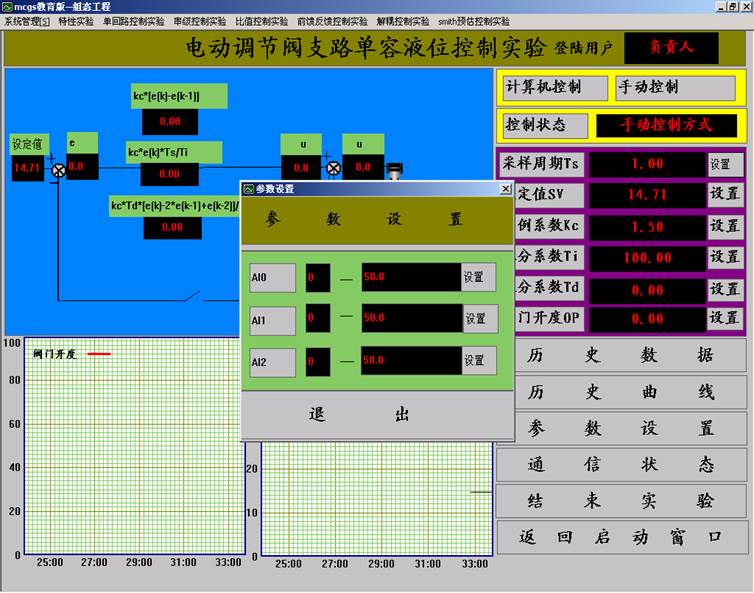Viewport: 754px width, 593px height.
Task: Open the 系统管理 menu
Action: [x=26, y=21]
